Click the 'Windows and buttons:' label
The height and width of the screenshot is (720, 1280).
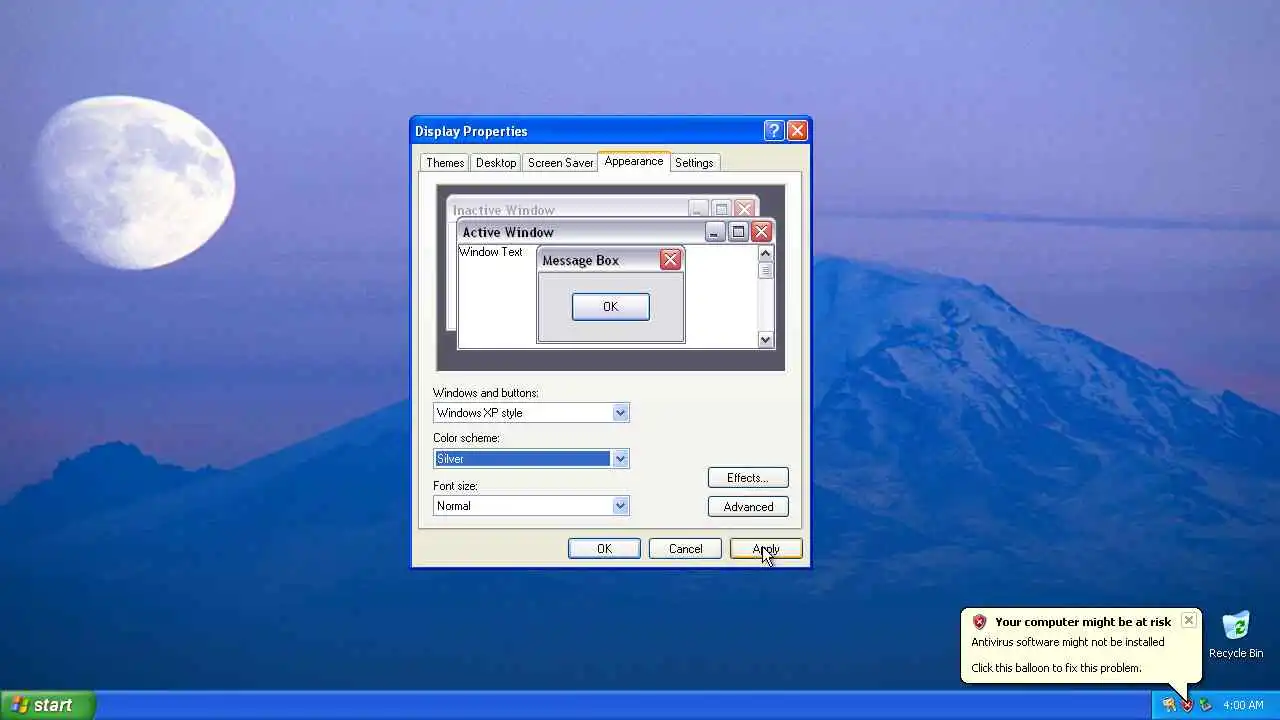486,393
